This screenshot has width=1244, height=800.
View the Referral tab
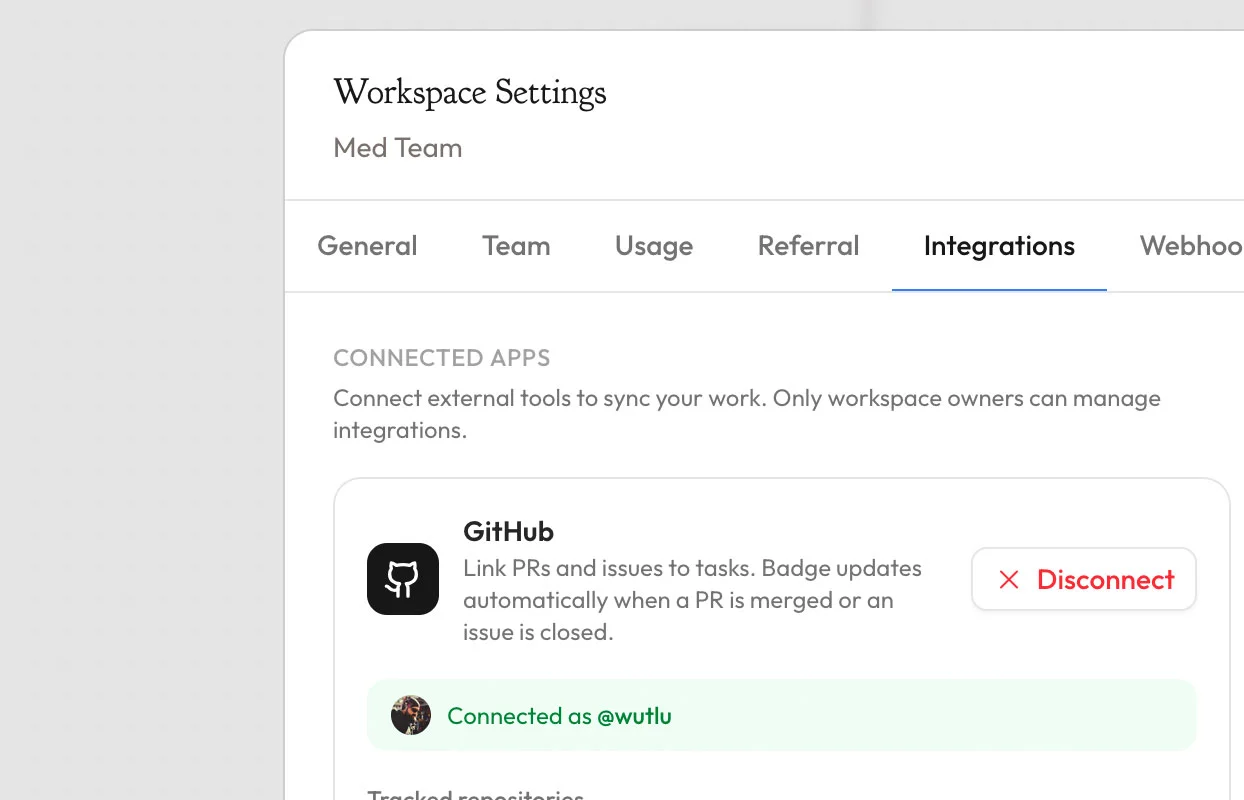point(808,246)
